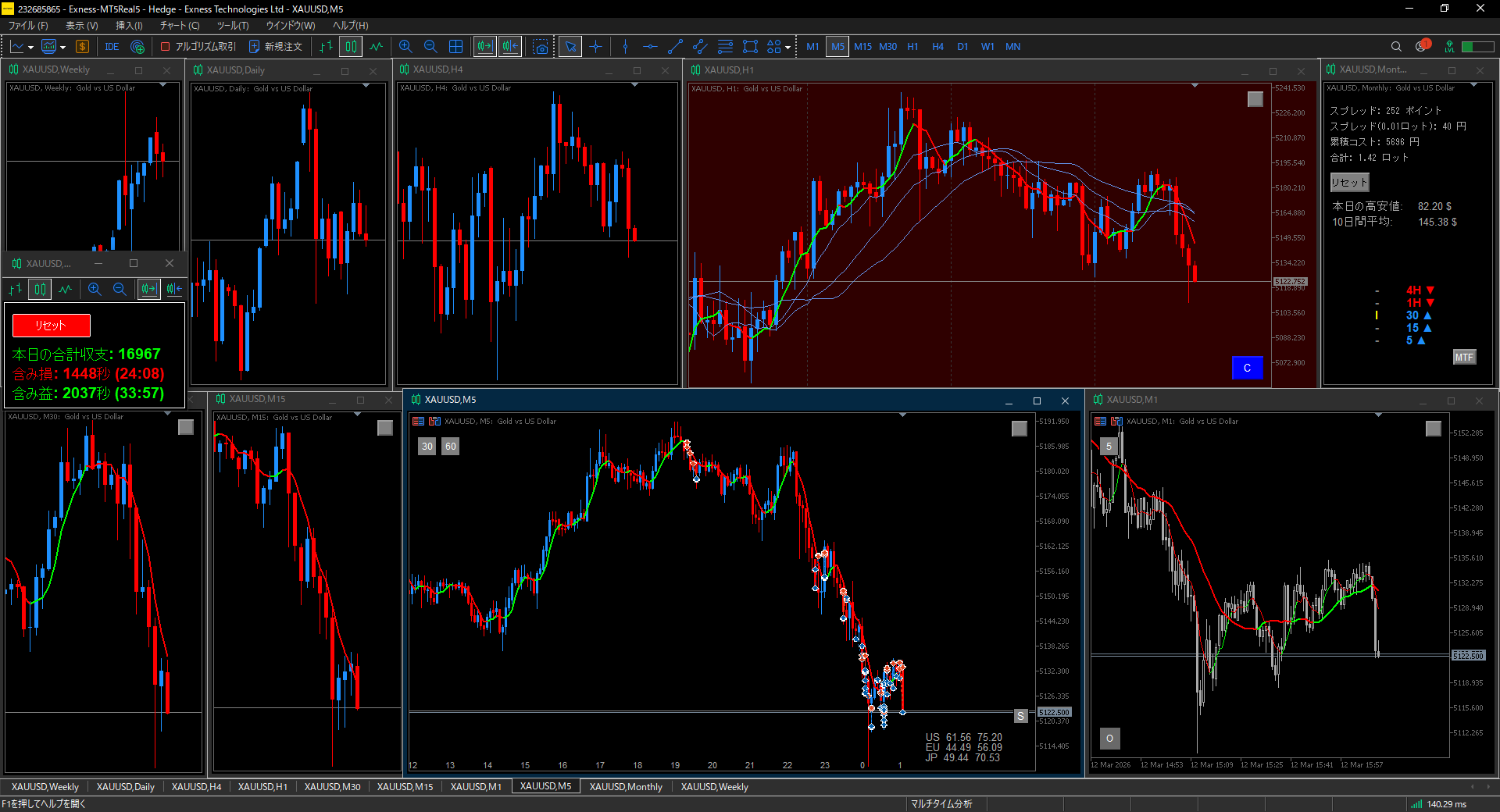Toggle chart shift in main toolbar
The width and height of the screenshot is (1500, 812).
pos(510,47)
